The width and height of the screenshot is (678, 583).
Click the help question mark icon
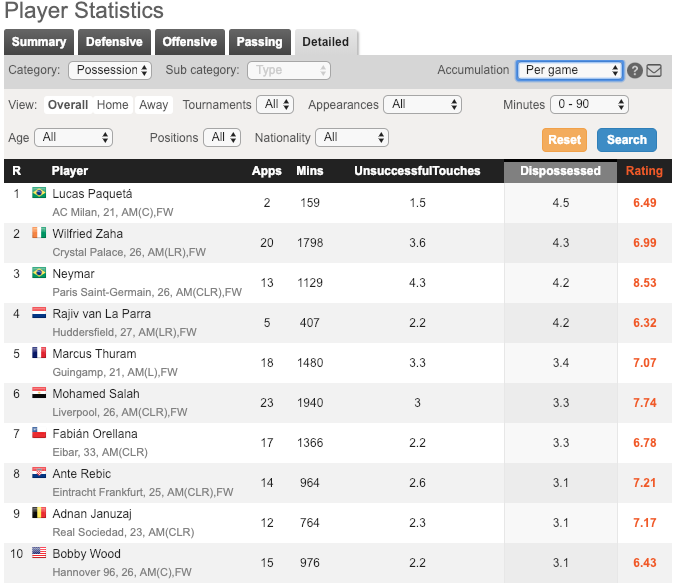tap(634, 71)
